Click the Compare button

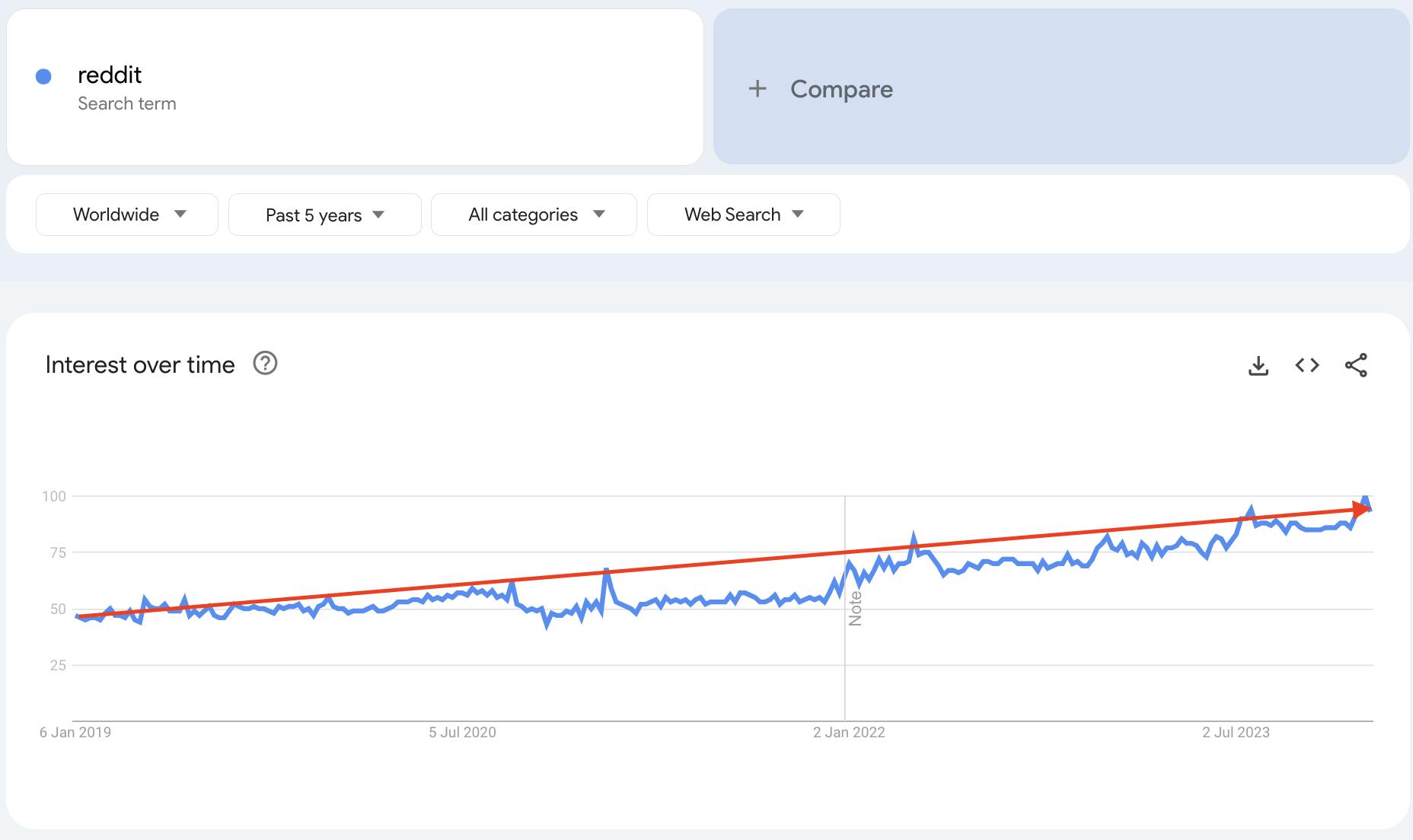pyautogui.click(x=840, y=89)
